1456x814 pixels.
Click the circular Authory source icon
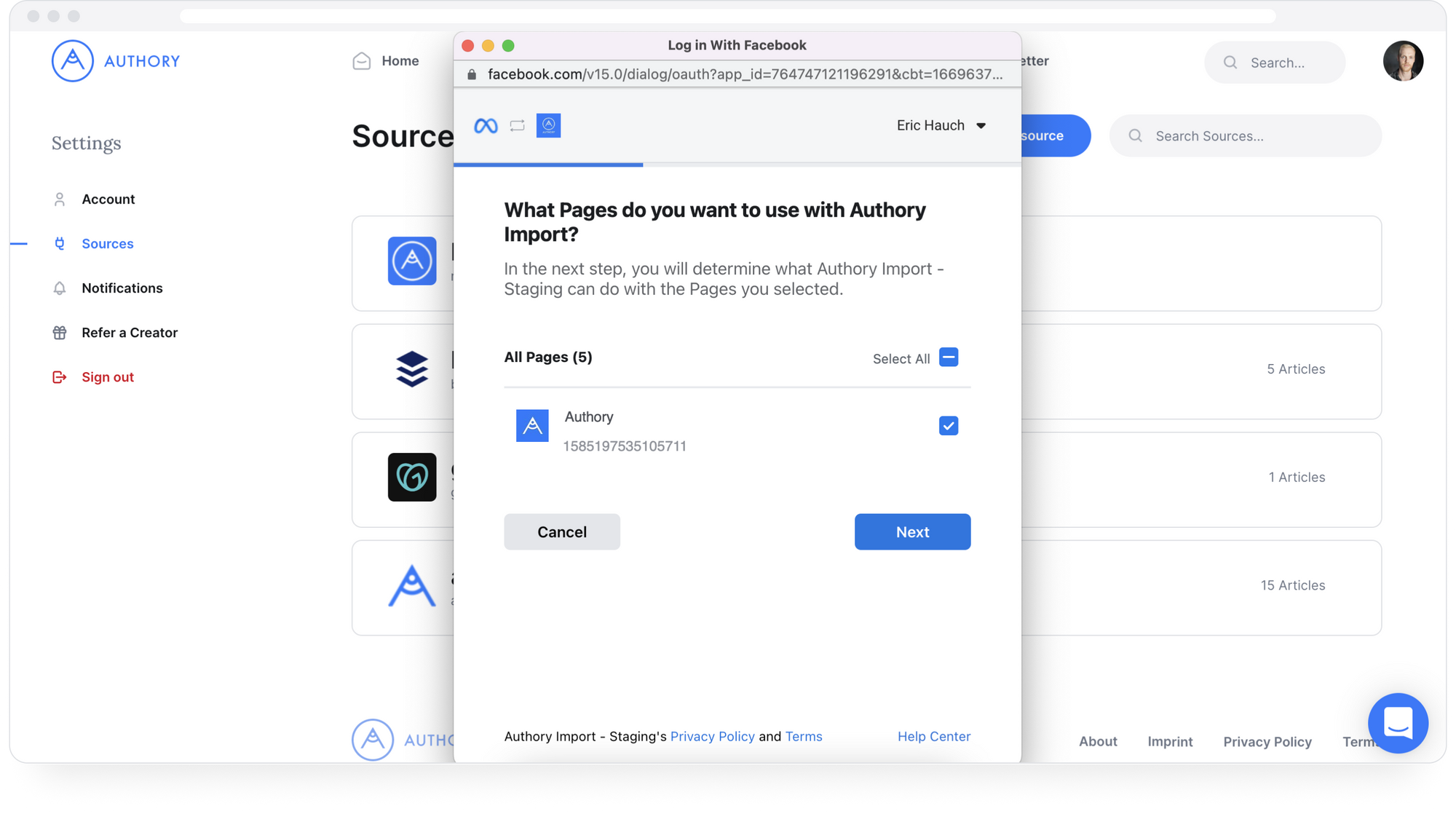412,261
